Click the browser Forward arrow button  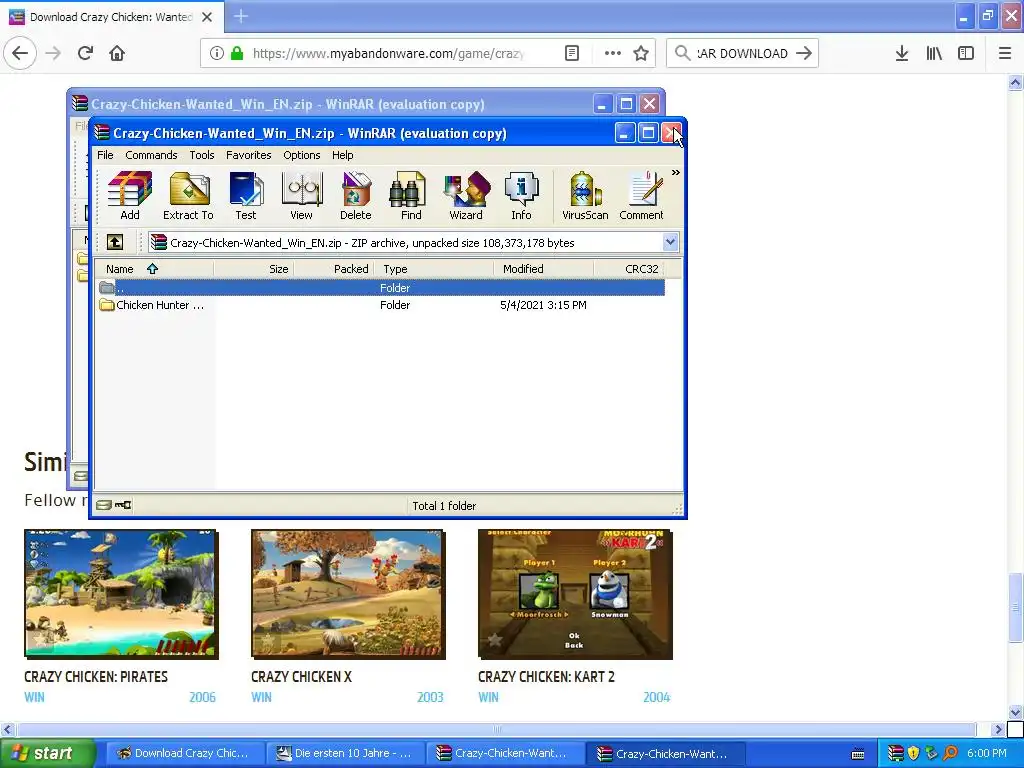[x=54, y=53]
